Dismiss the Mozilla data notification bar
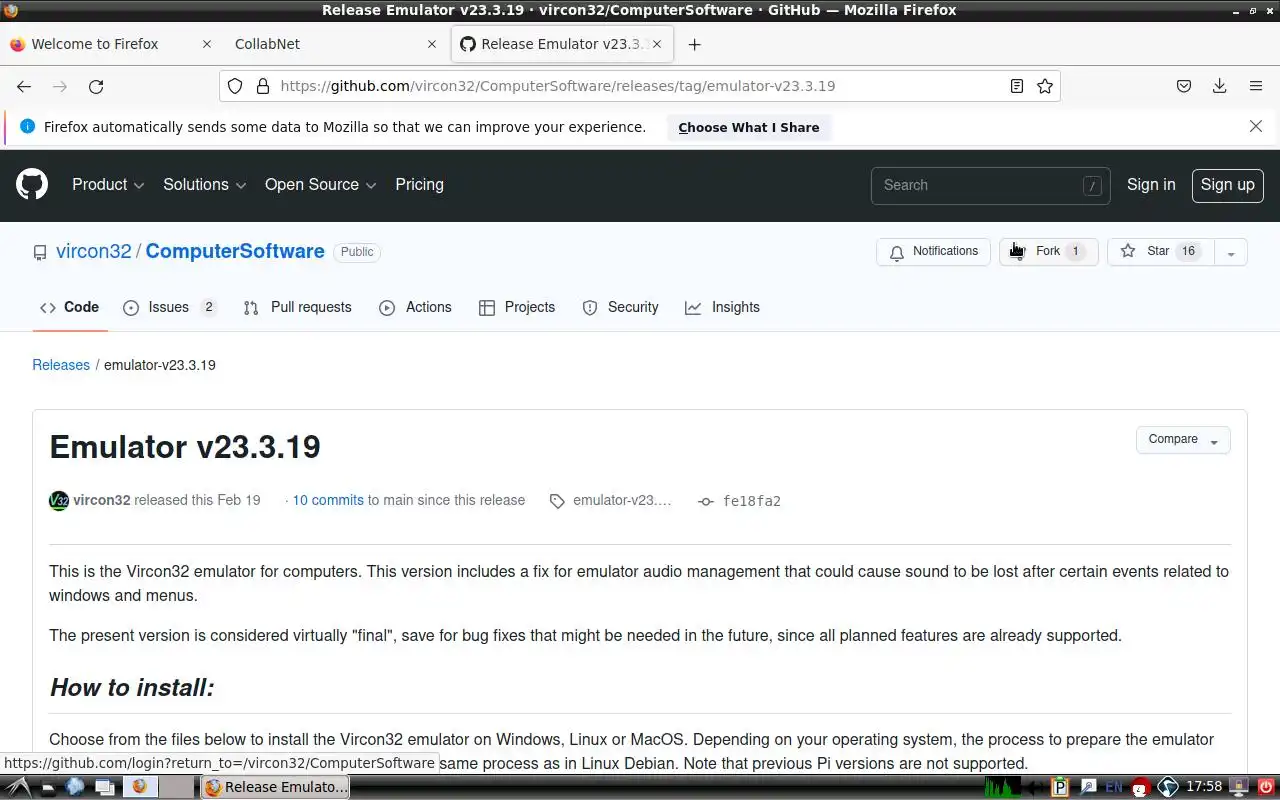Screen dimensions: 1280x800 [1256, 126]
